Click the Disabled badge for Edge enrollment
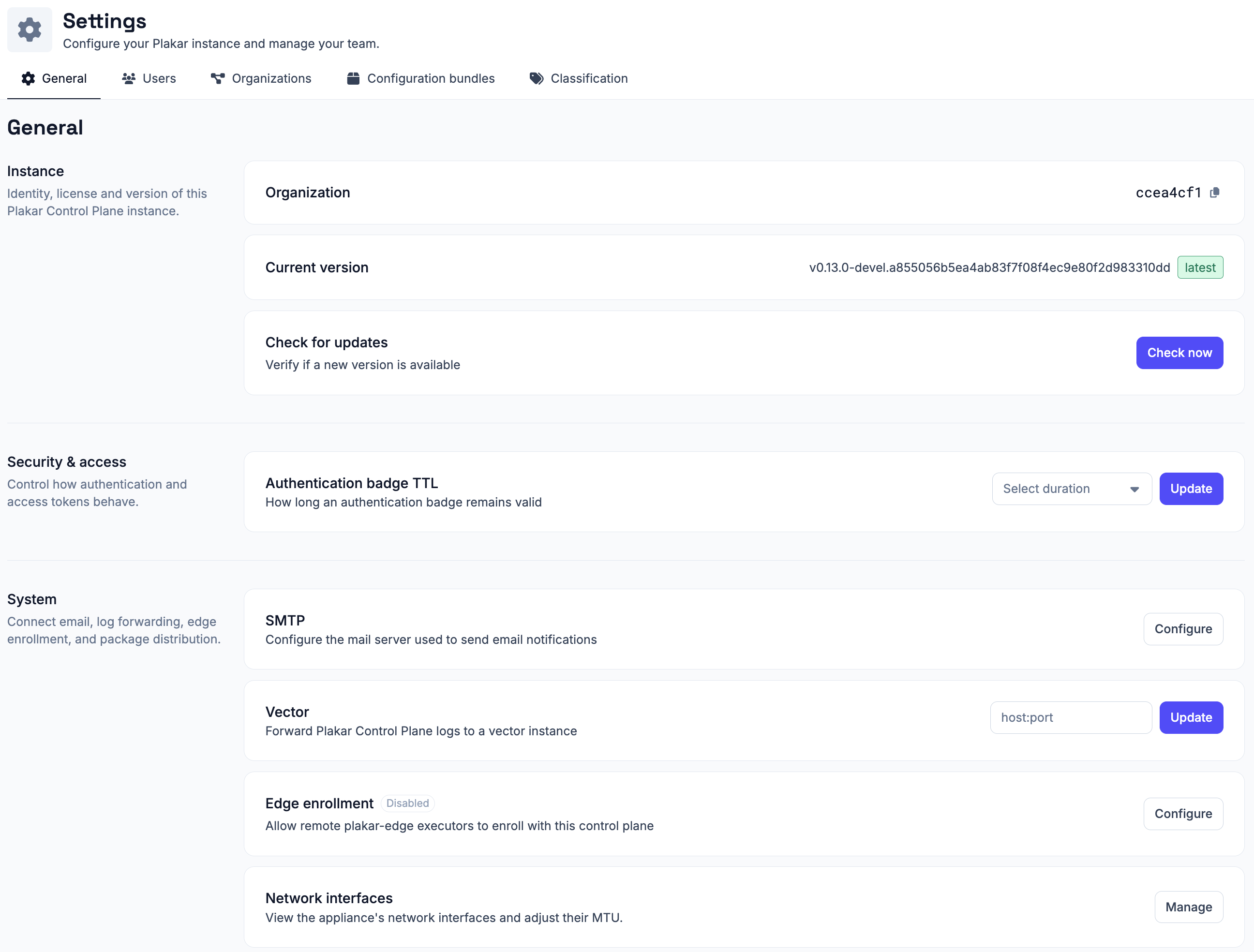This screenshot has width=1254, height=952. [408, 803]
